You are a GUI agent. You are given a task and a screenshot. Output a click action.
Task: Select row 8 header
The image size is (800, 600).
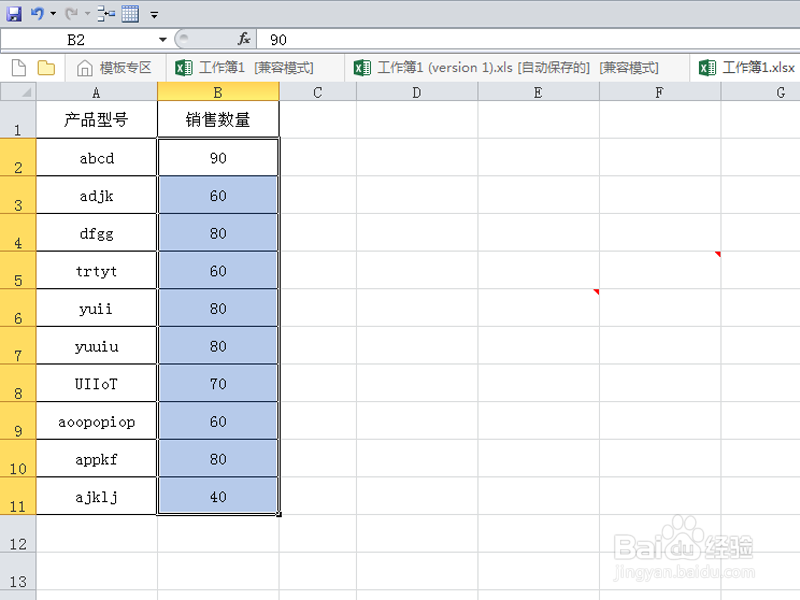point(18,383)
